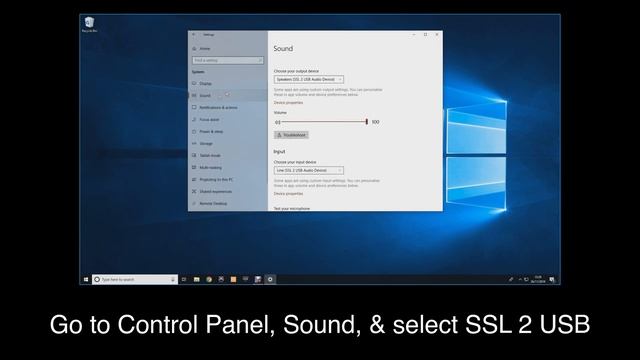Minimize the Settings window

point(414,35)
